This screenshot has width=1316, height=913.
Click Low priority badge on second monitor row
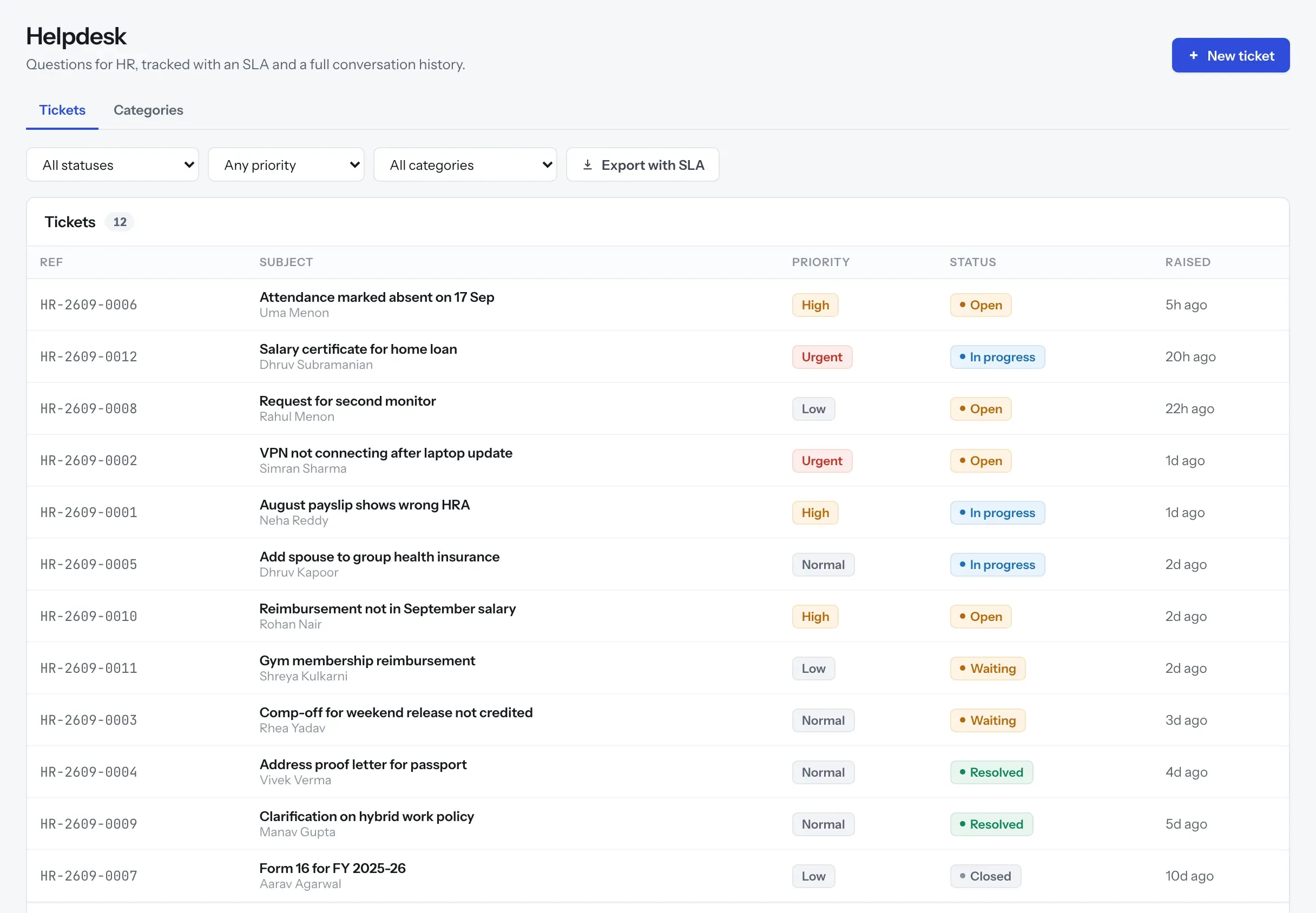pos(814,409)
